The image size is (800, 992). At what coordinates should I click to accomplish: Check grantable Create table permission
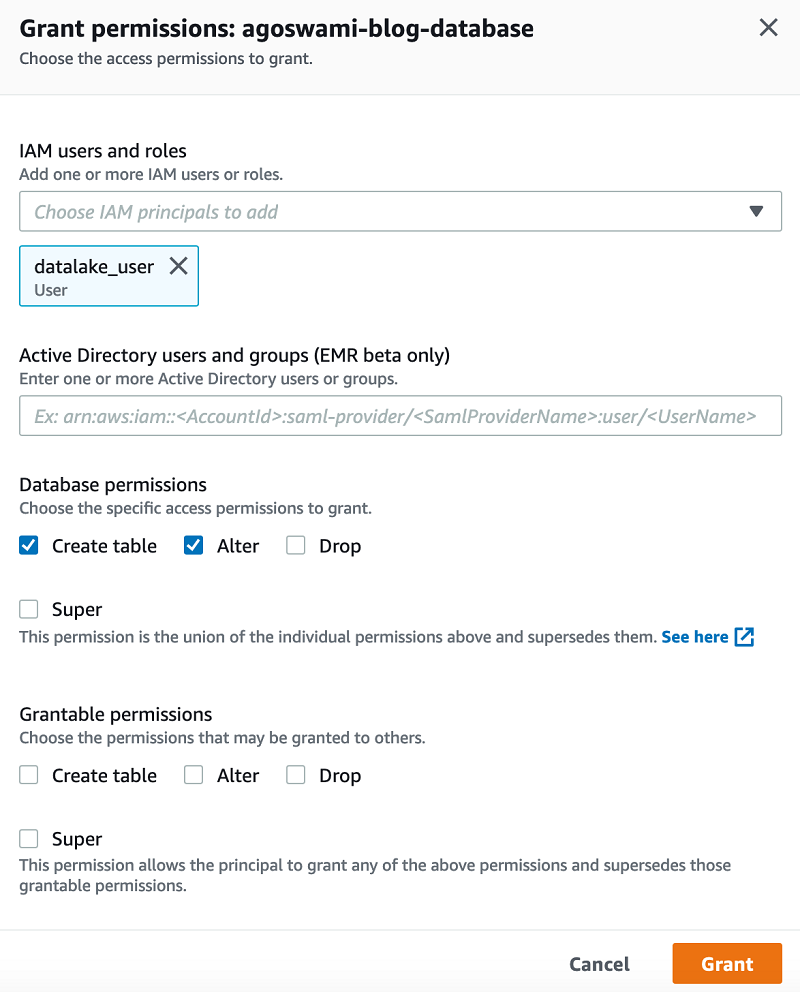29,776
